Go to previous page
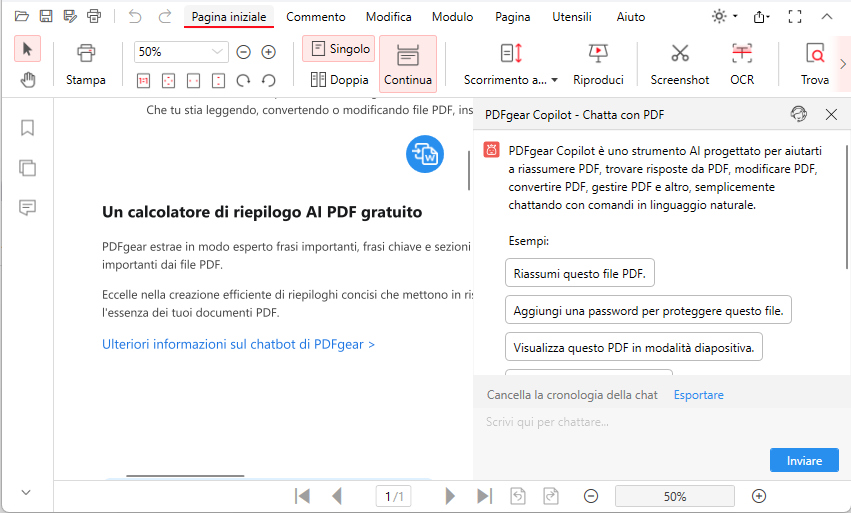This screenshot has width=851, height=513. point(337,496)
